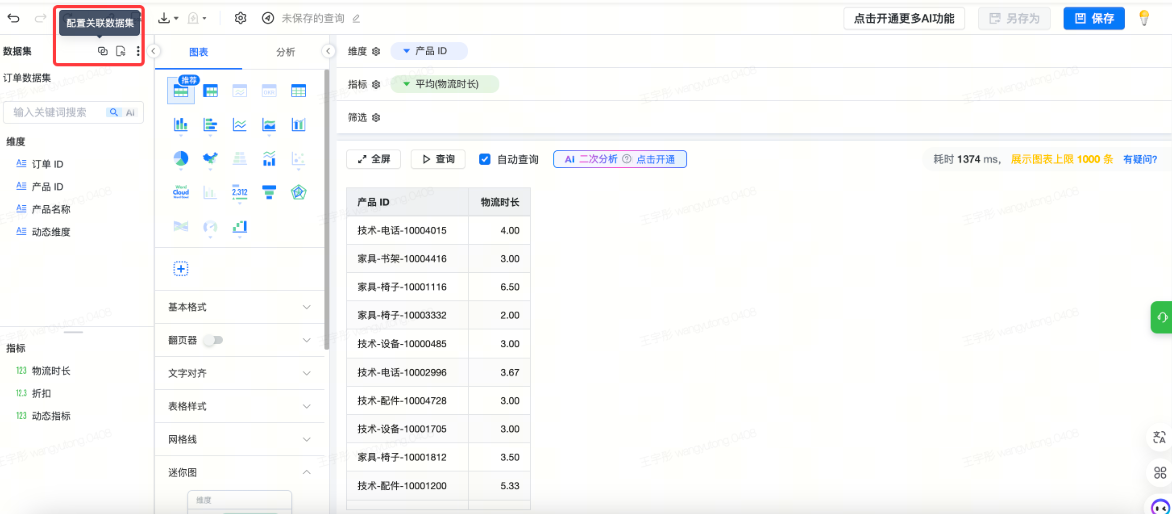
Task: Select the map chart icon
Action: click(210, 159)
